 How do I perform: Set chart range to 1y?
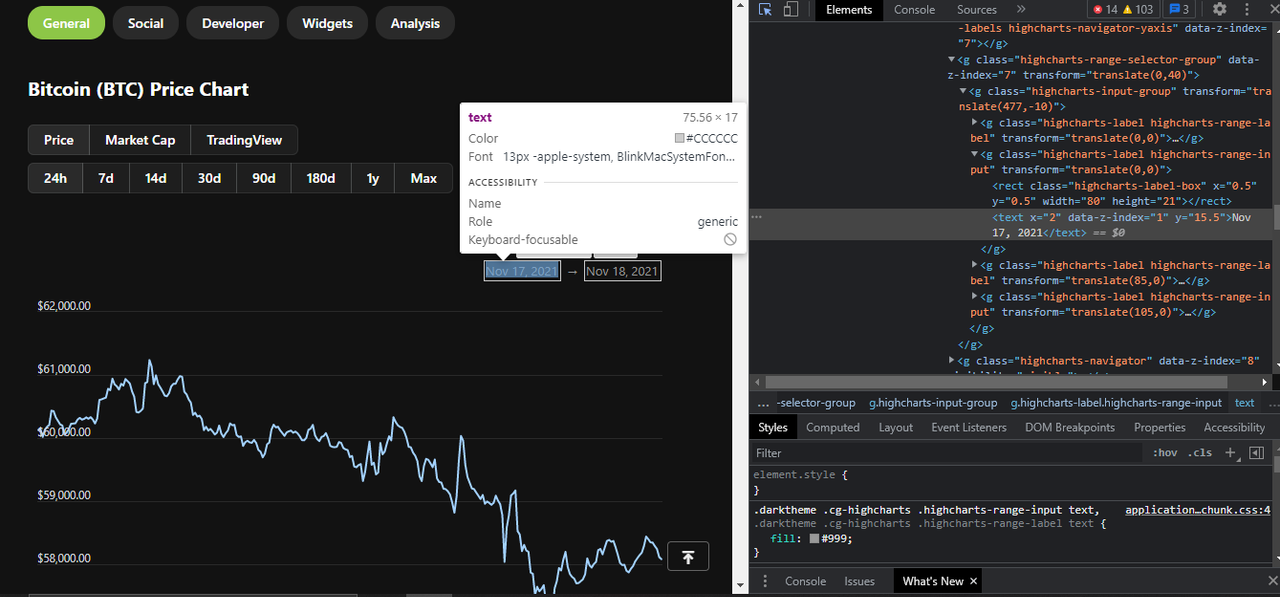373,178
